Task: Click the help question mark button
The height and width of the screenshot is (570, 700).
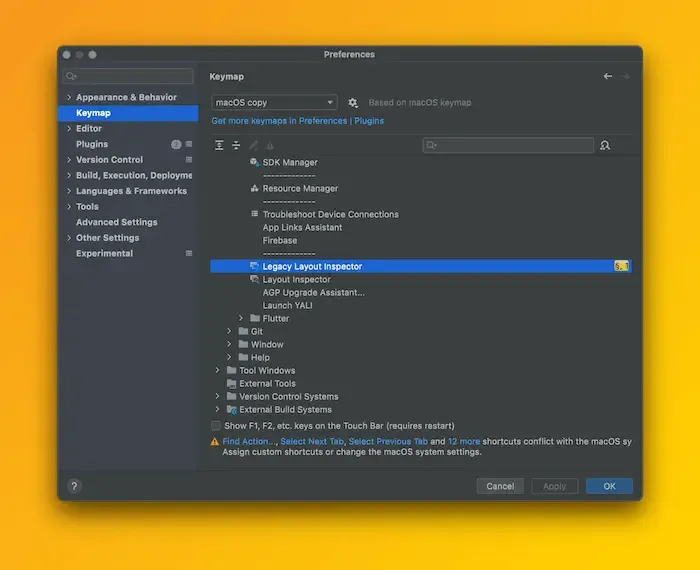Action: coord(74,486)
